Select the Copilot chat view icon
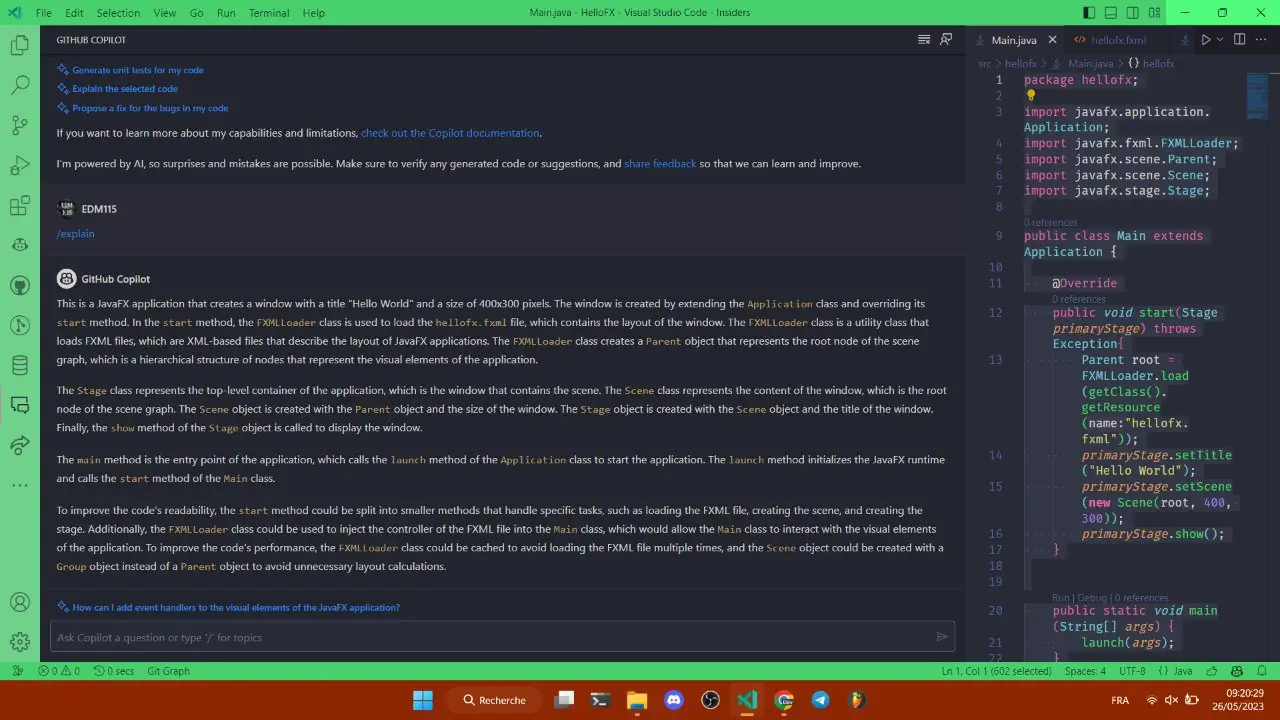This screenshot has height=720, width=1280. click(x=19, y=405)
